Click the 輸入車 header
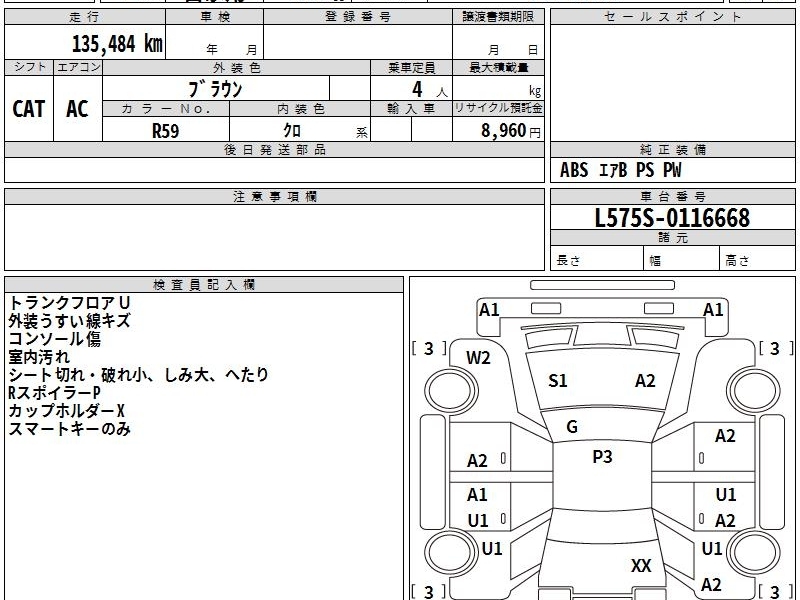This screenshot has width=800, height=600. coord(411,109)
